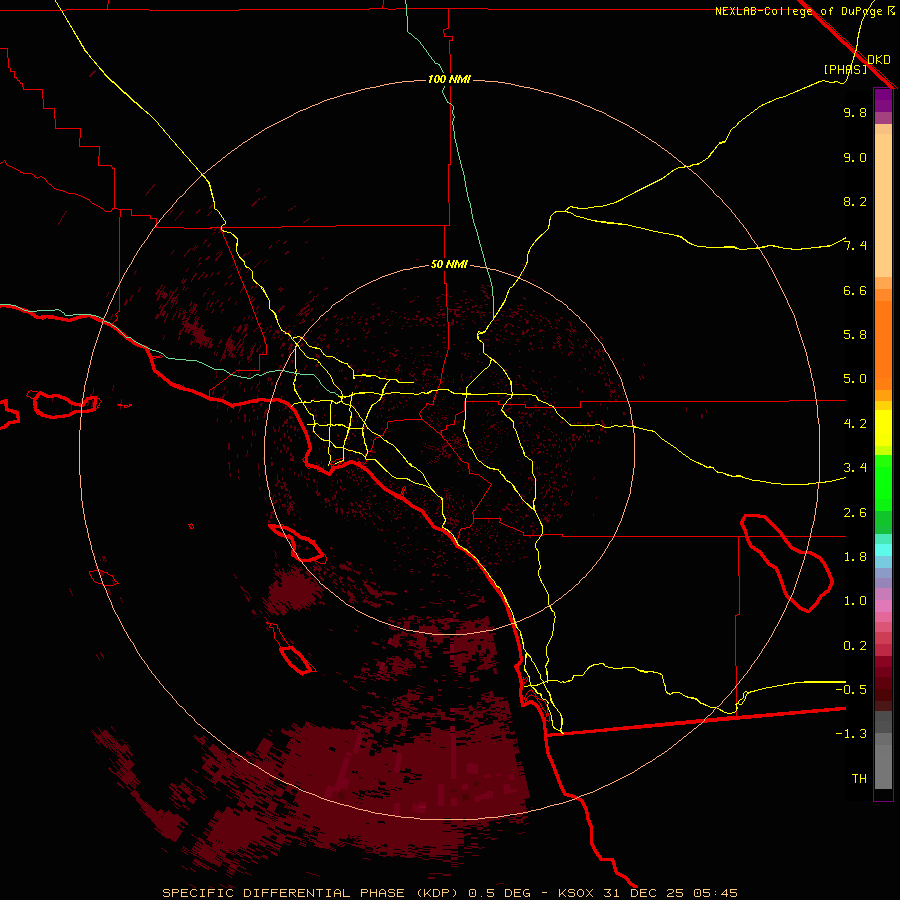Viewport: 900px width, 900px height.
Task: Pick the purple top segment of color bar
Action: pos(883,100)
